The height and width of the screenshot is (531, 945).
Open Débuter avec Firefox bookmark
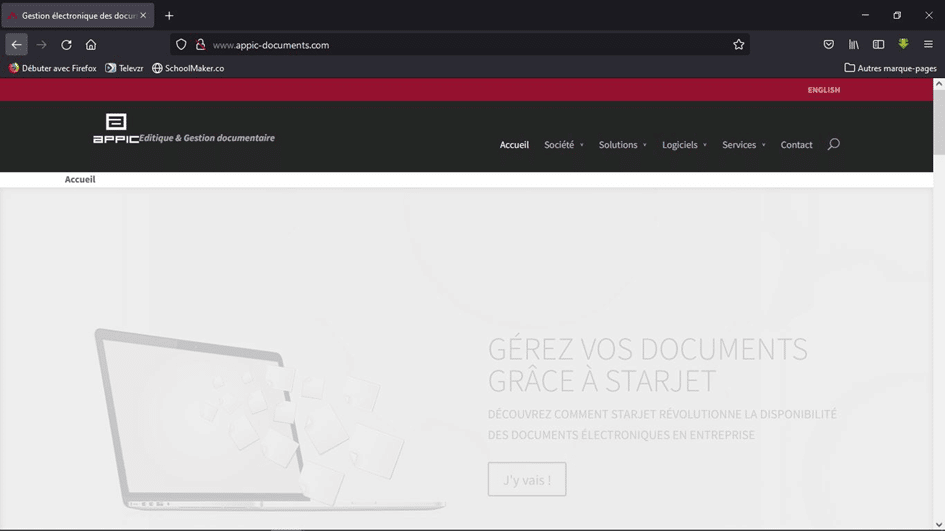pyautogui.click(x=52, y=68)
